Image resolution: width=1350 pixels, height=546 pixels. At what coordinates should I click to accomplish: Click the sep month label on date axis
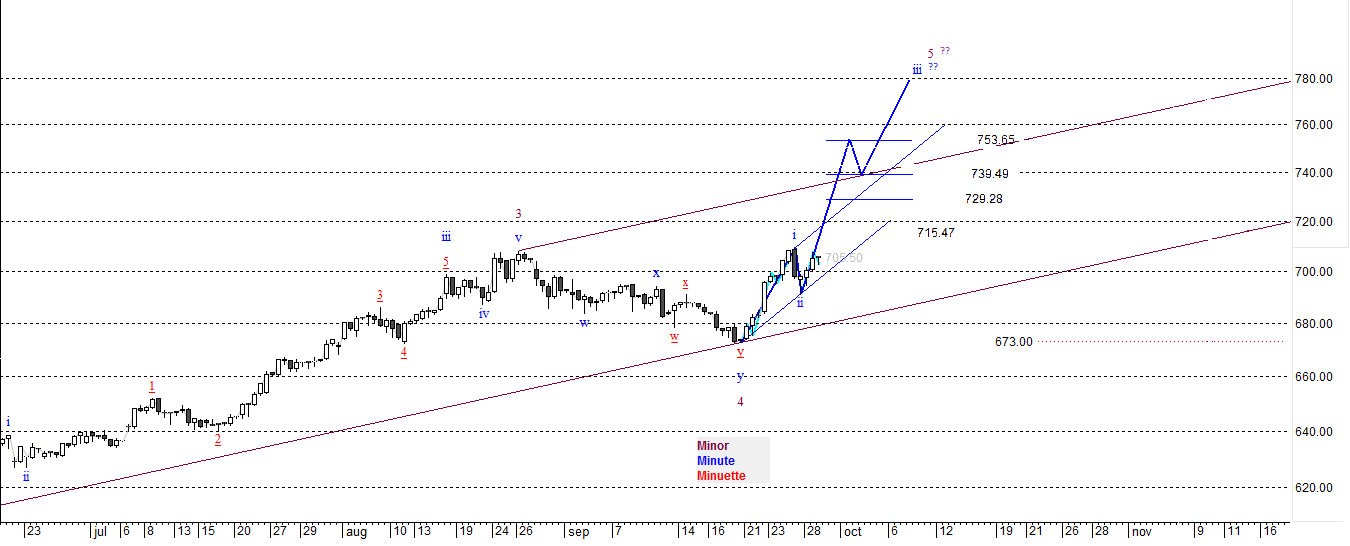[x=578, y=533]
